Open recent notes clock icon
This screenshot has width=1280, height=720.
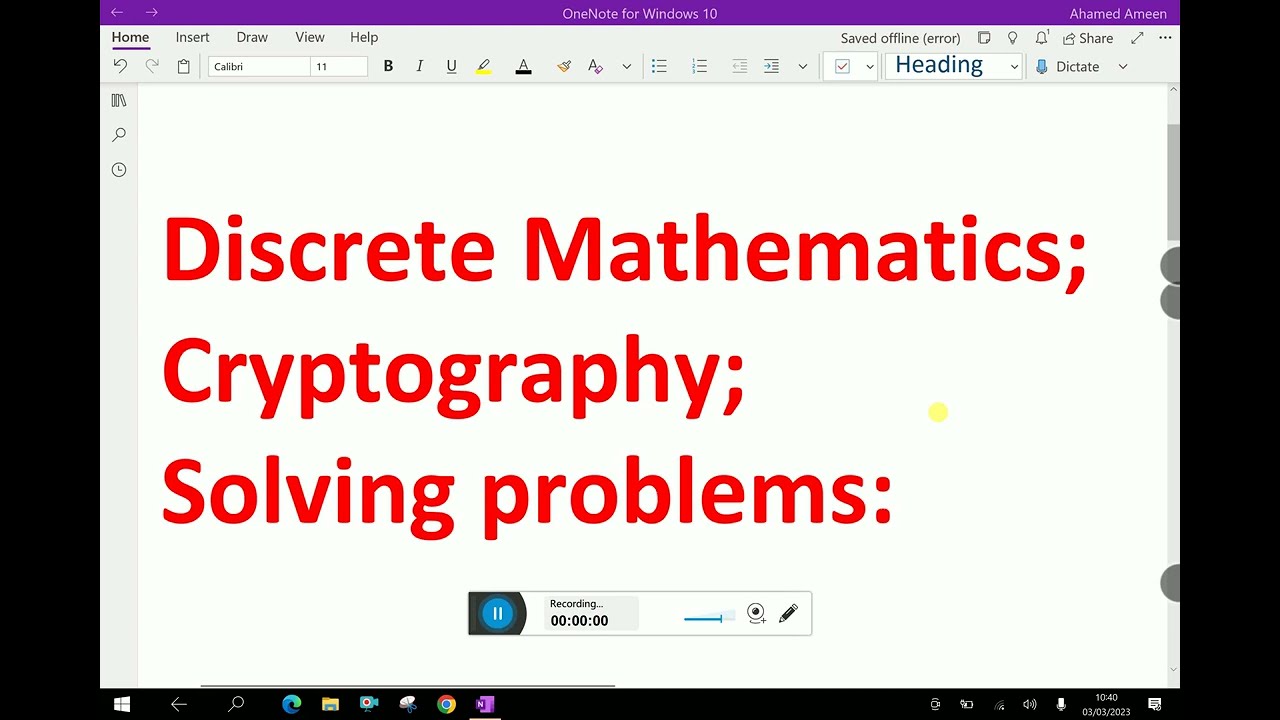point(119,170)
